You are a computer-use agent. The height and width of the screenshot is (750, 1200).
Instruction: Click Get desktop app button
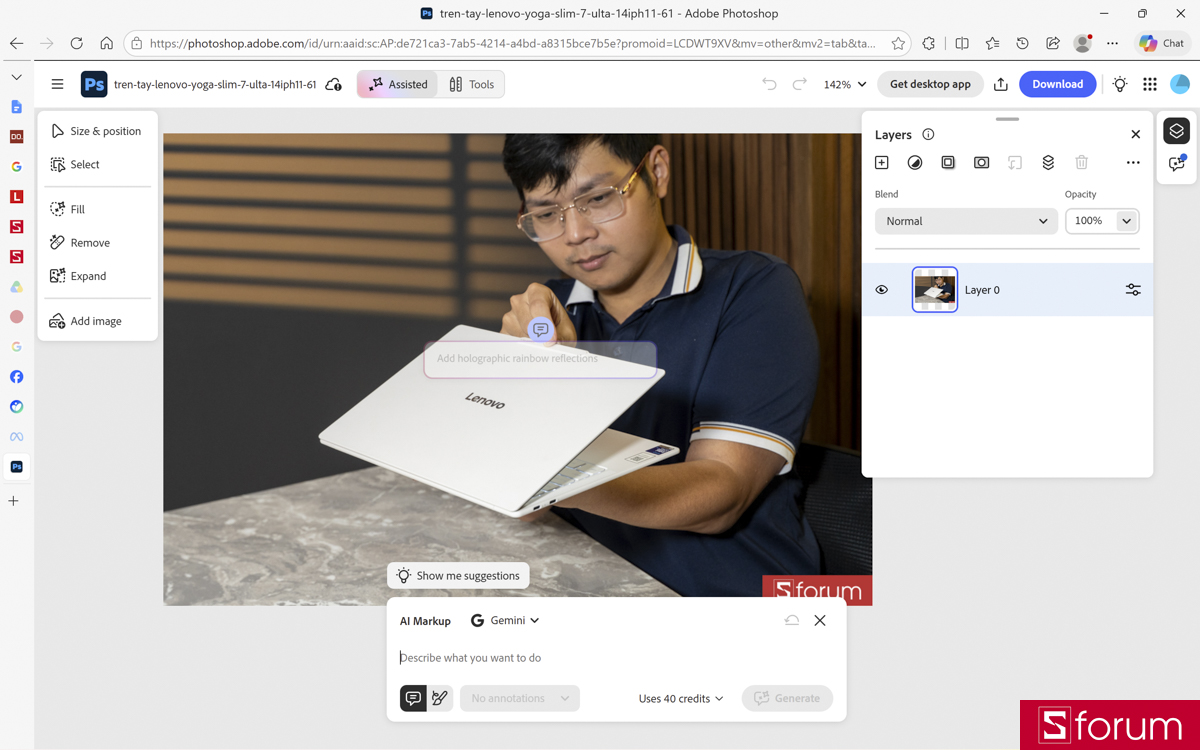930,84
